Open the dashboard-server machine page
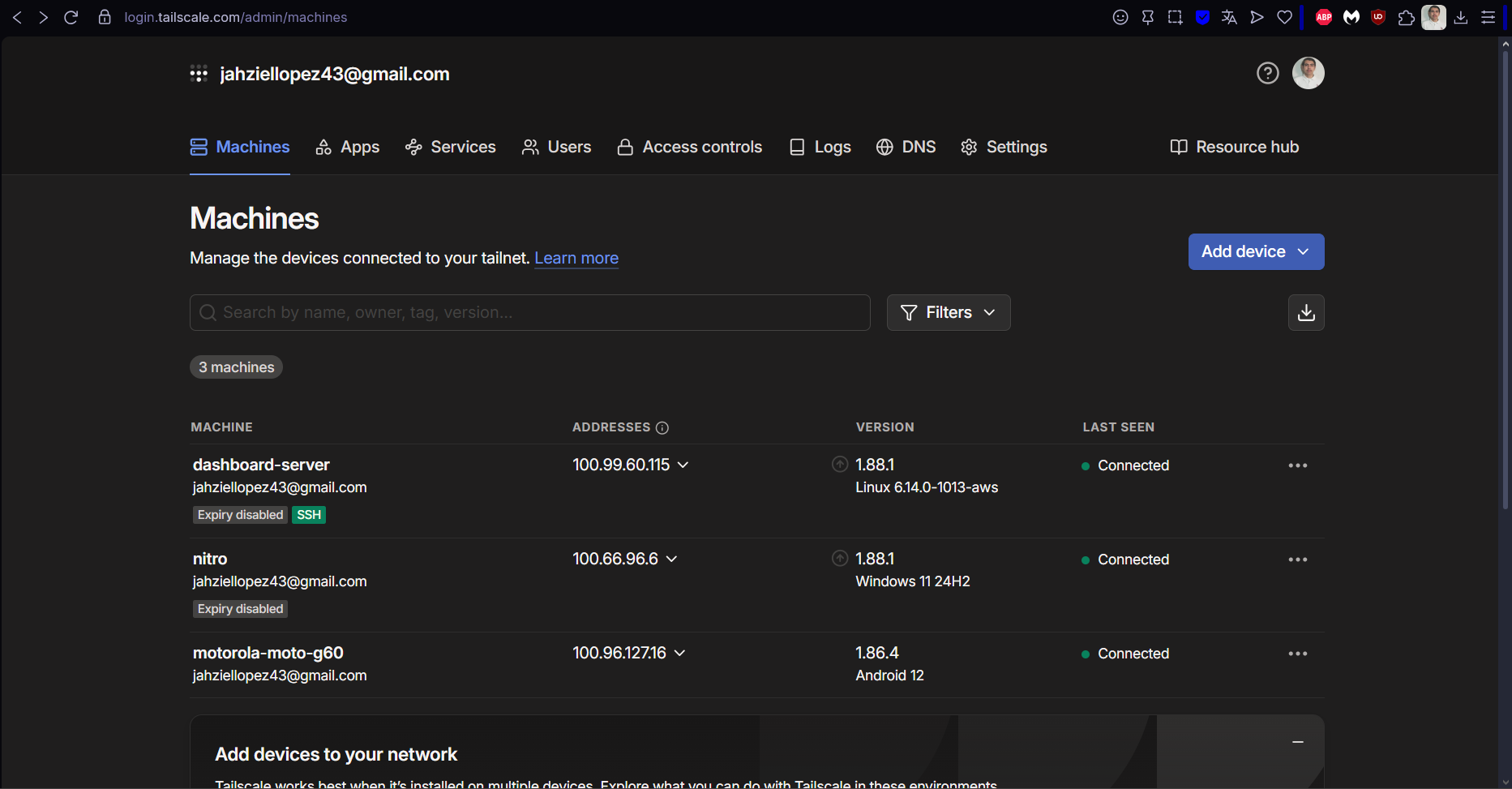This screenshot has height=789, width=1512. (261, 465)
